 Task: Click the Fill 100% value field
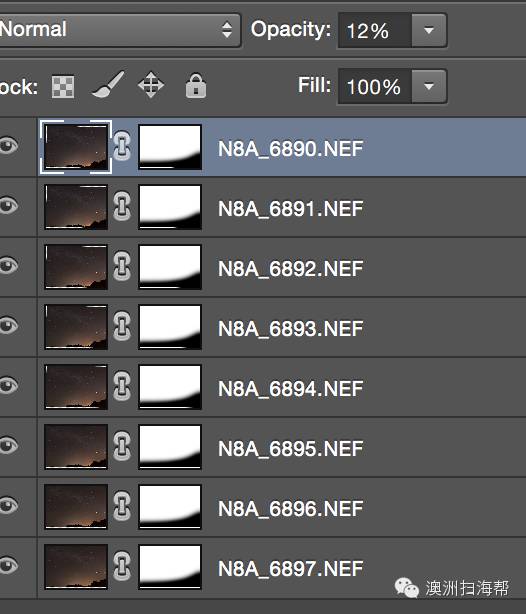[x=375, y=86]
